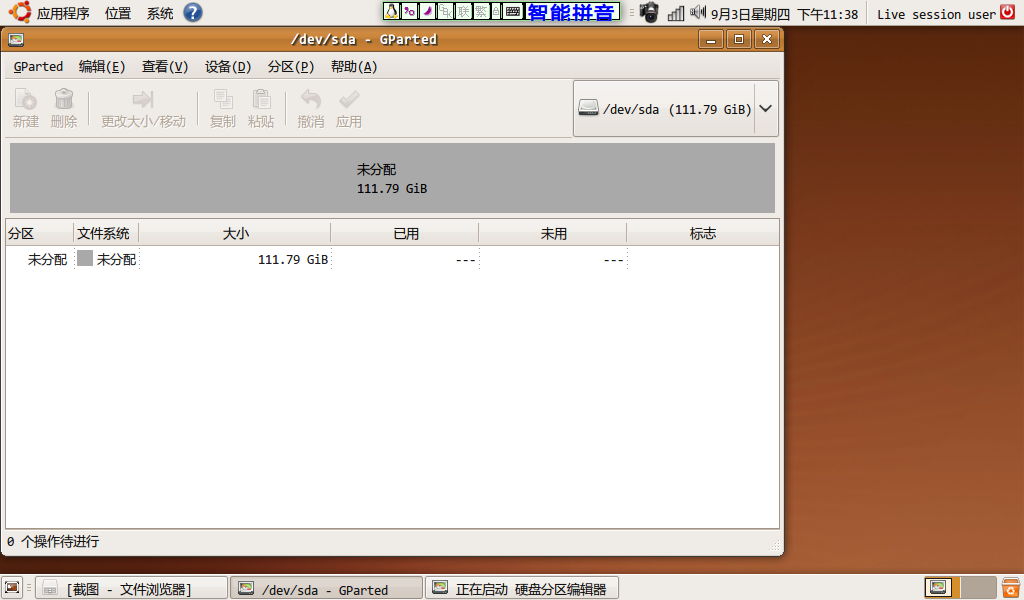Click the 0 个操作待进行 status bar text

(x=53, y=541)
